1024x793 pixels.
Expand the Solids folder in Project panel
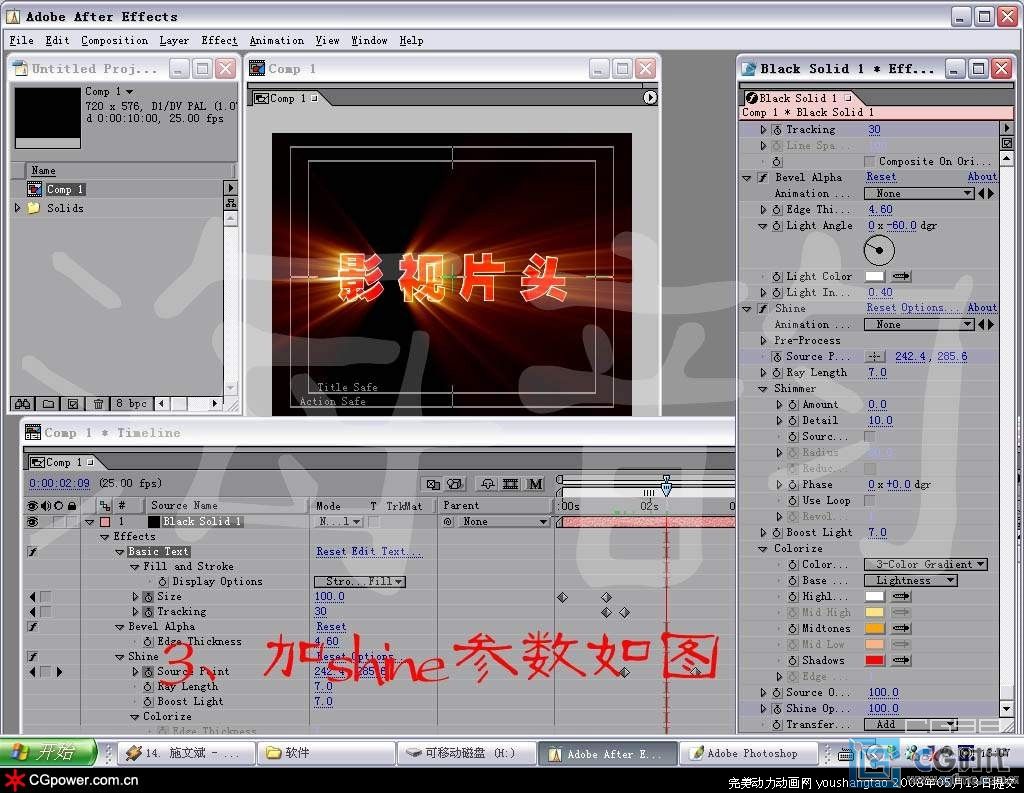(x=17, y=208)
